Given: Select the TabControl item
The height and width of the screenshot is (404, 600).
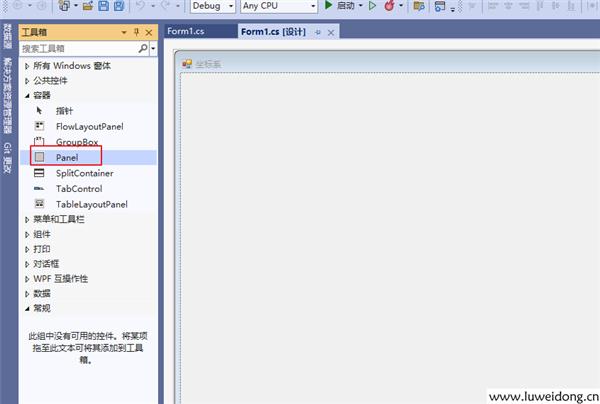Looking at the screenshot, I should 78,188.
